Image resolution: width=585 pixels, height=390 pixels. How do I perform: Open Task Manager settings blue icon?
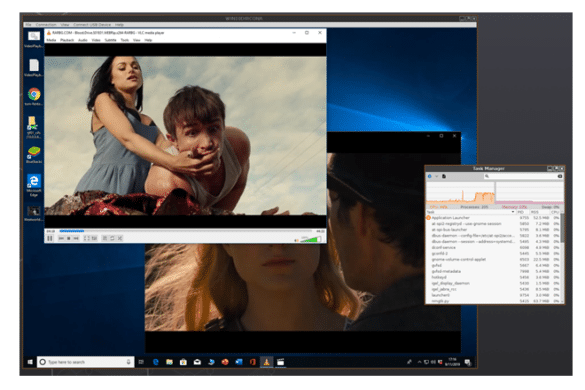pyautogui.click(x=430, y=176)
